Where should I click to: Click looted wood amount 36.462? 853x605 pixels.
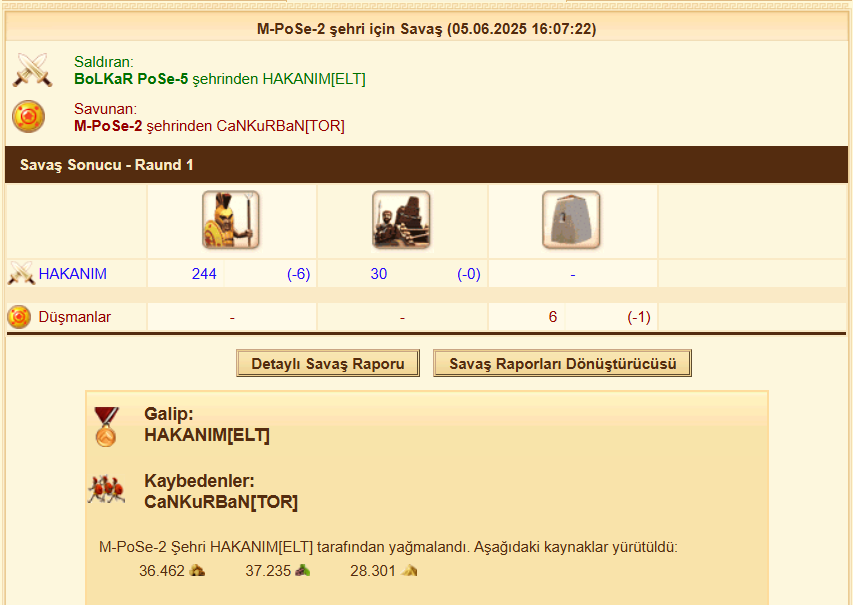[162, 571]
